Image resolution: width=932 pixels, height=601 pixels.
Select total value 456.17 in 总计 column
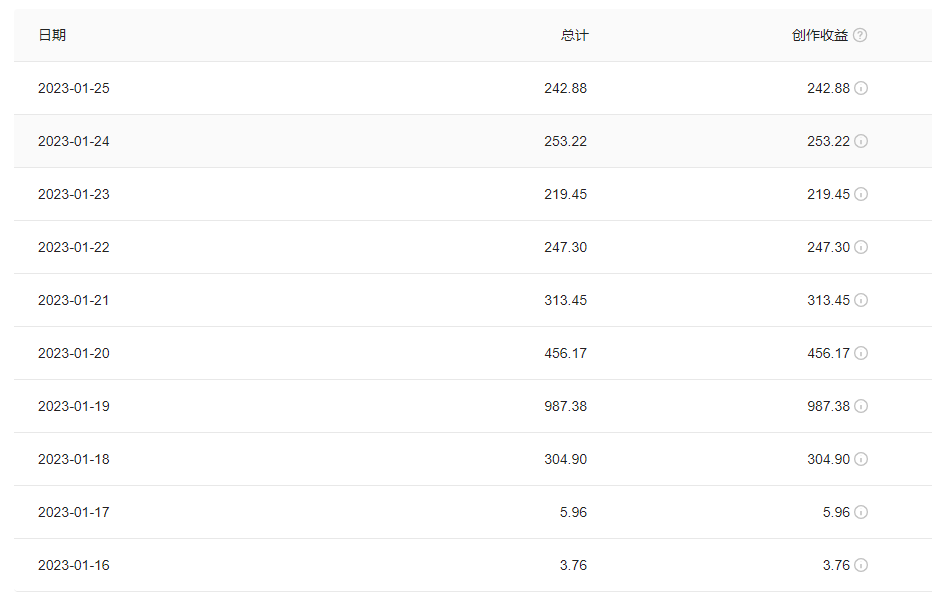coord(565,353)
